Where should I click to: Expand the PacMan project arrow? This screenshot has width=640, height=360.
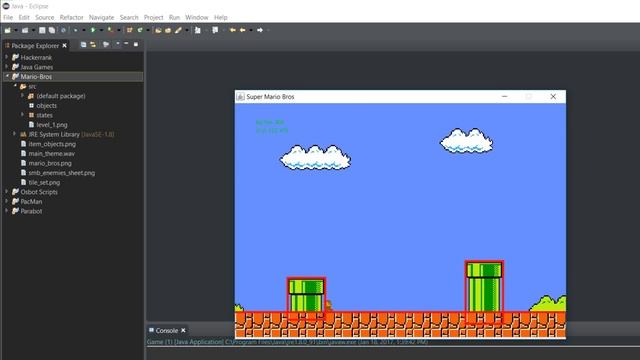pyautogui.click(x=7, y=201)
